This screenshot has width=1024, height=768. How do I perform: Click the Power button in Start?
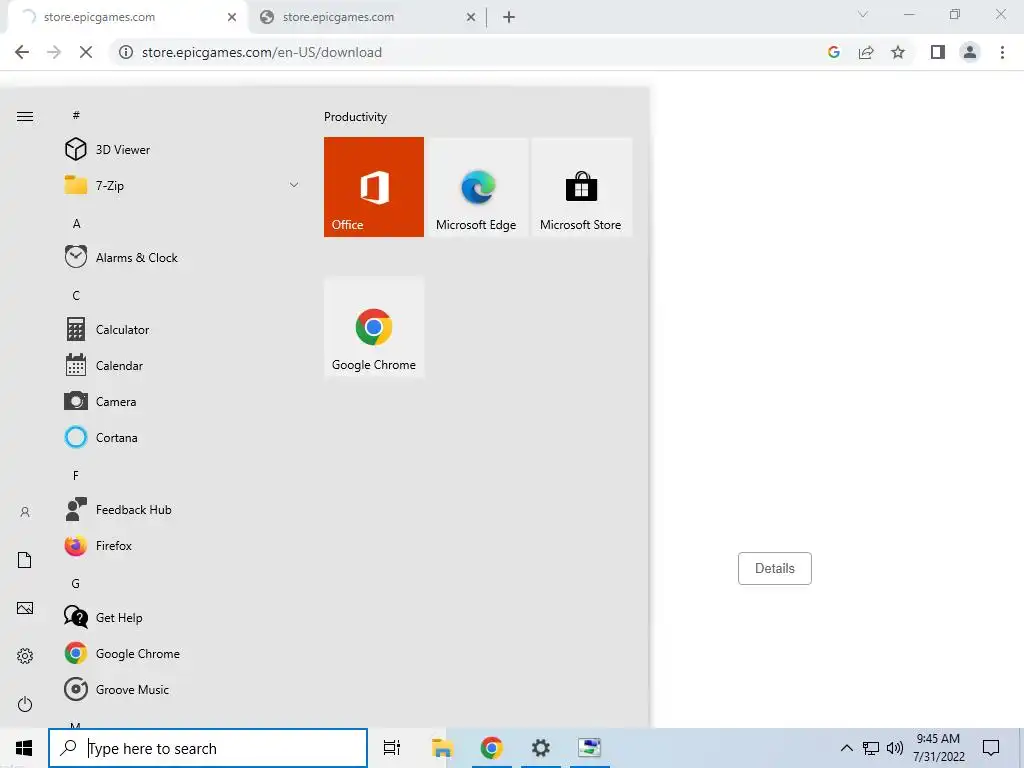tap(25, 704)
